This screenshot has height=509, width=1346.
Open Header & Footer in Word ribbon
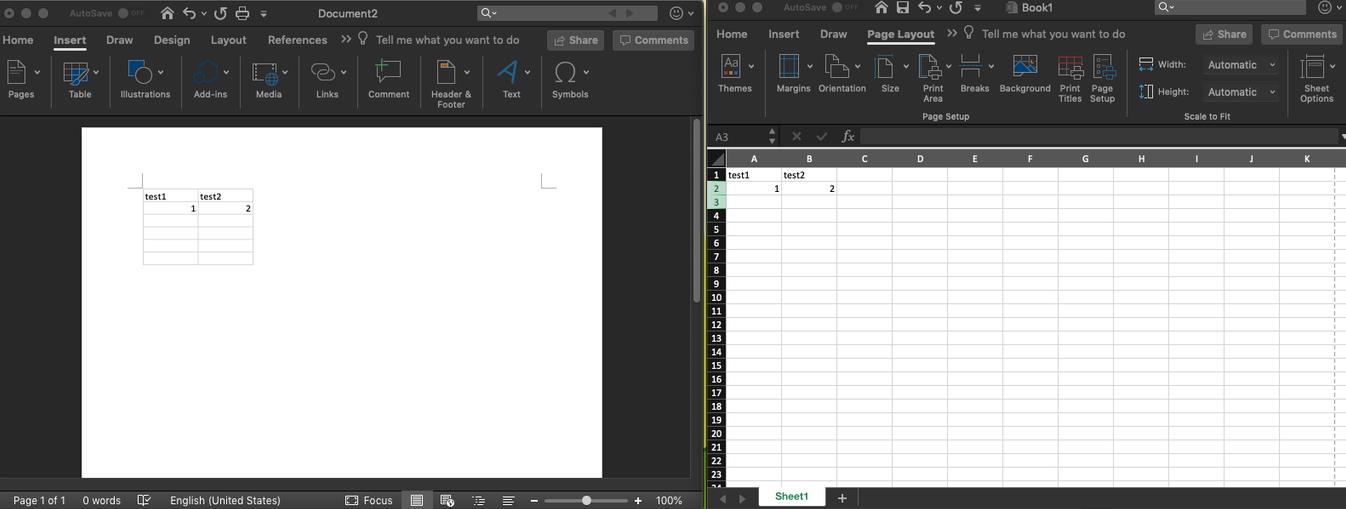(x=451, y=84)
